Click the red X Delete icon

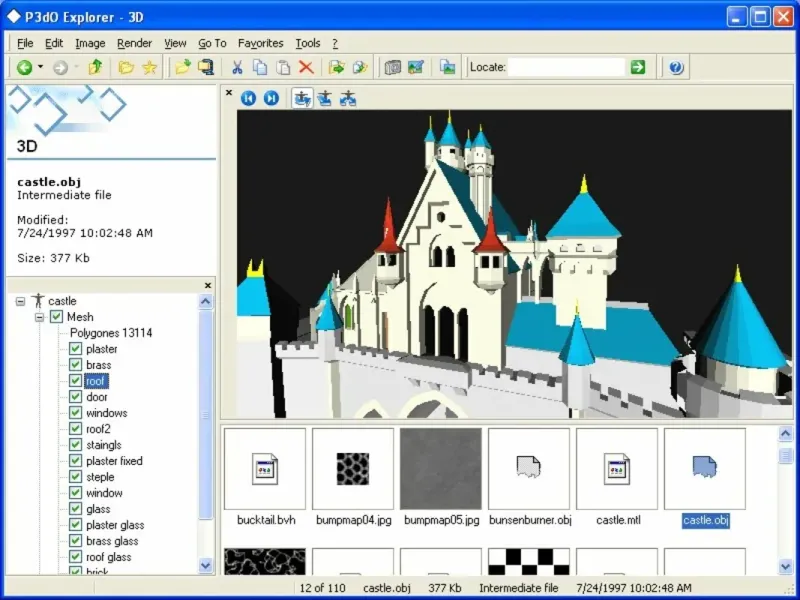click(306, 68)
